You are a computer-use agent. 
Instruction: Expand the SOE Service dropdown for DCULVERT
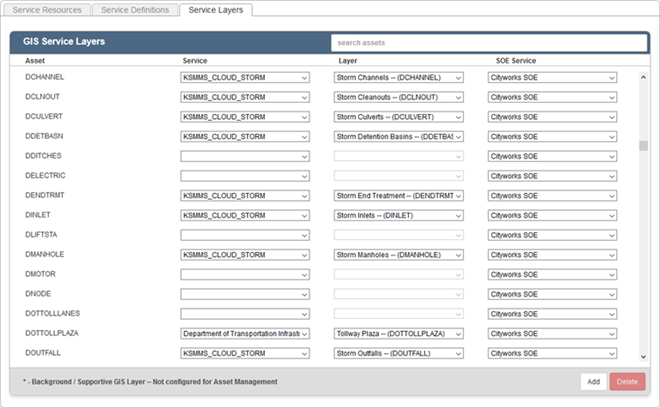pos(552,116)
